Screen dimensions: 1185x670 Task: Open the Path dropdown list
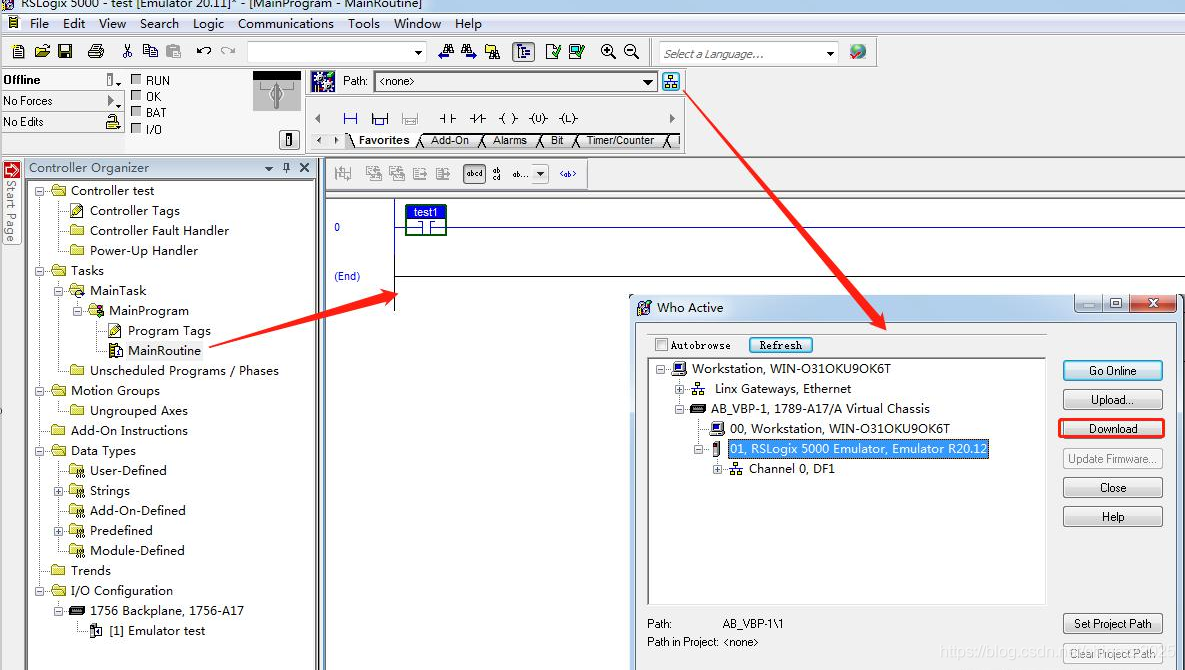click(648, 82)
